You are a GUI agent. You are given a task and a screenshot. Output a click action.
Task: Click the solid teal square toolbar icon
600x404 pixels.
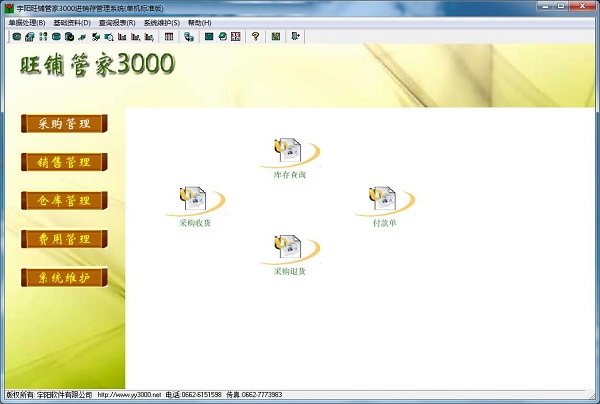(x=209, y=37)
